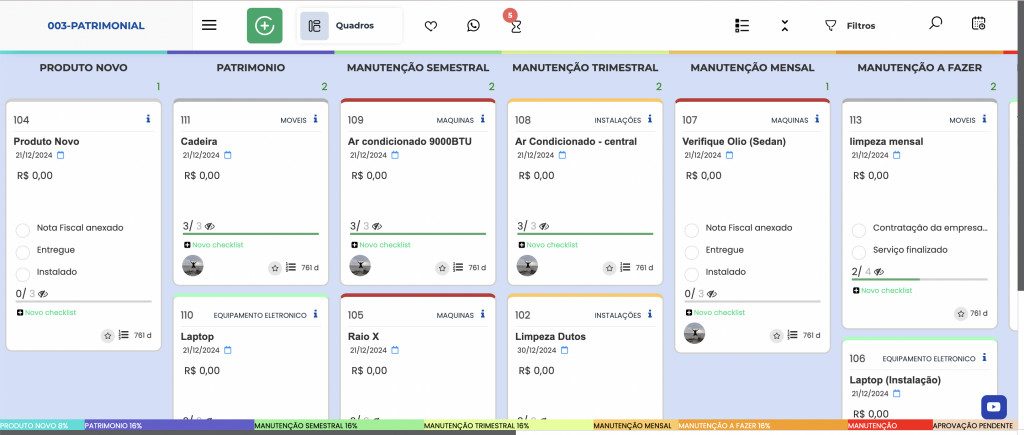Open the hamburger menu

(x=209, y=25)
